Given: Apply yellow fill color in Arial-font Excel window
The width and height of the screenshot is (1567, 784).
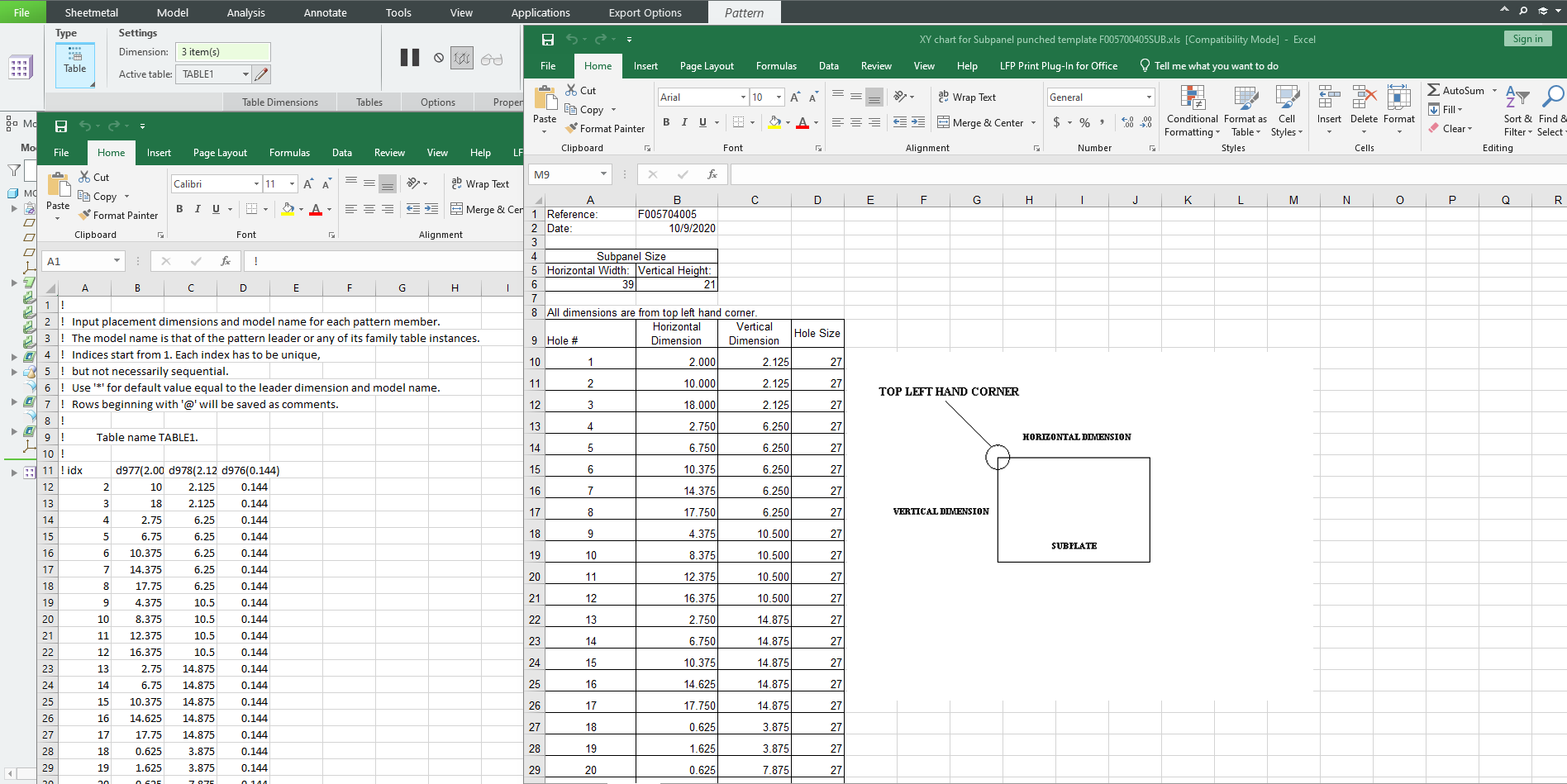Looking at the screenshot, I should point(774,122).
